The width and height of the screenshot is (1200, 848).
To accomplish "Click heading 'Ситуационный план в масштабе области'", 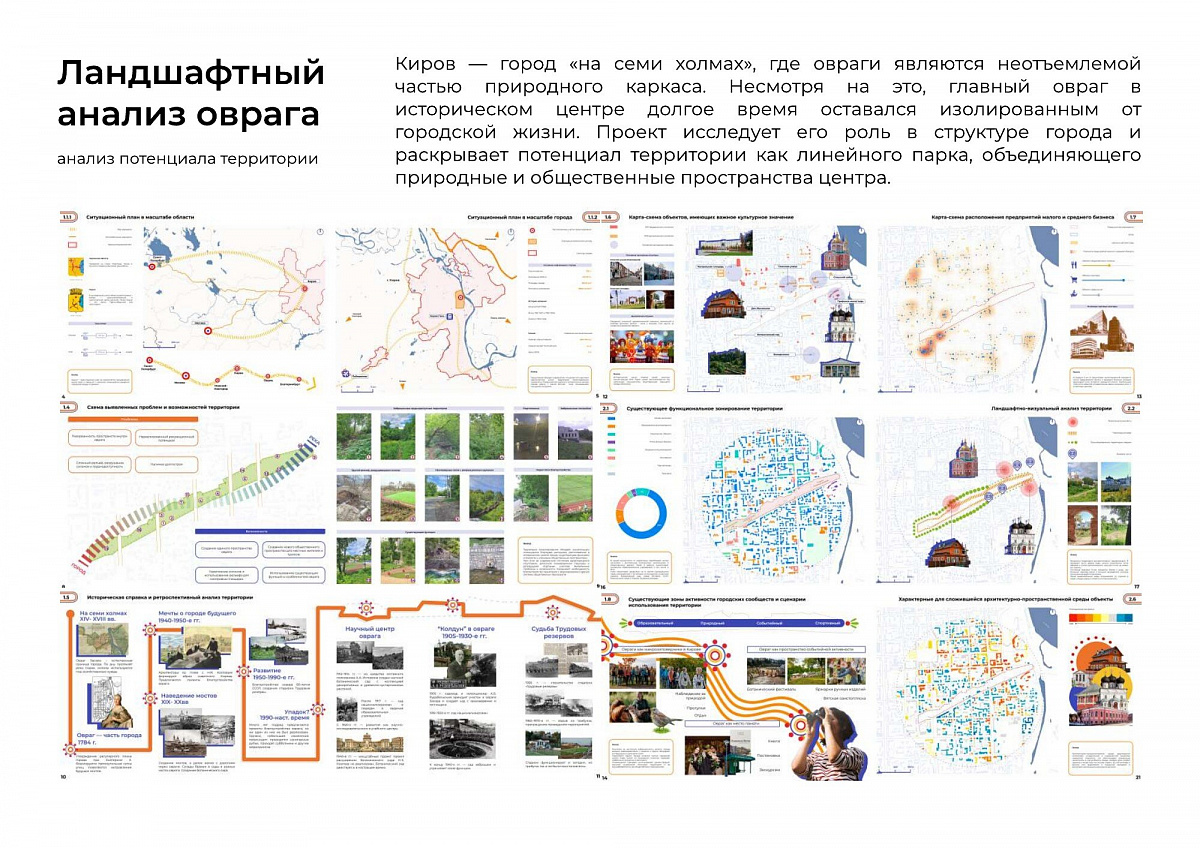I will pyautogui.click(x=140, y=217).
